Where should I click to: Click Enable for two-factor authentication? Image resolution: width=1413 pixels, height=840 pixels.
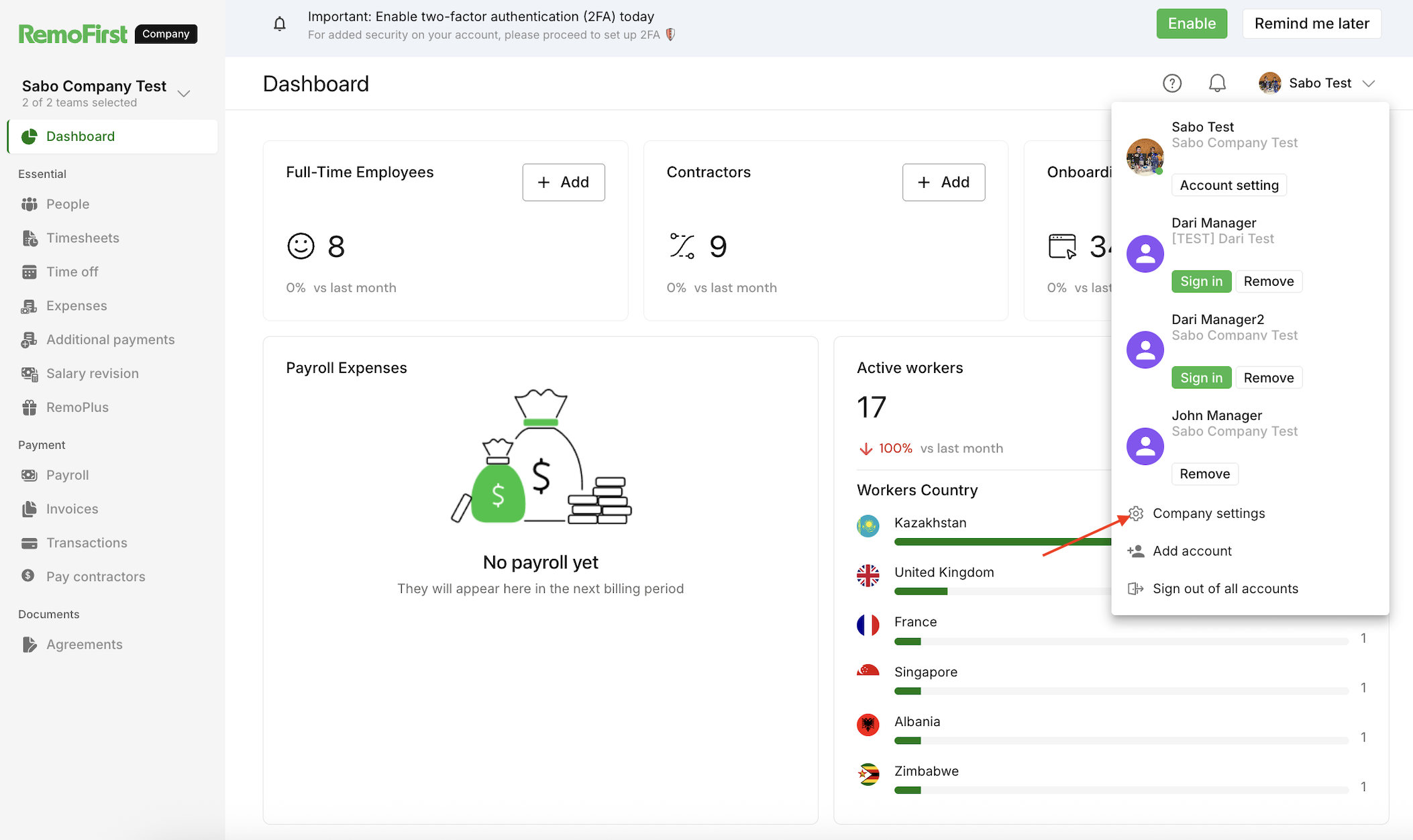coord(1191,23)
